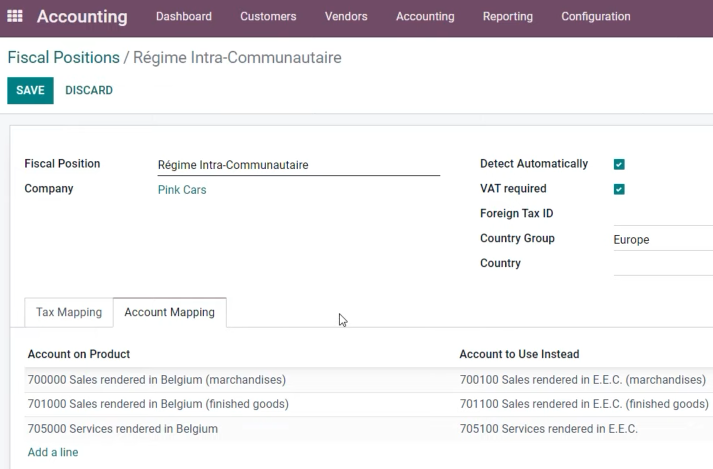Open the Country dropdown field

pyautogui.click(x=663, y=264)
